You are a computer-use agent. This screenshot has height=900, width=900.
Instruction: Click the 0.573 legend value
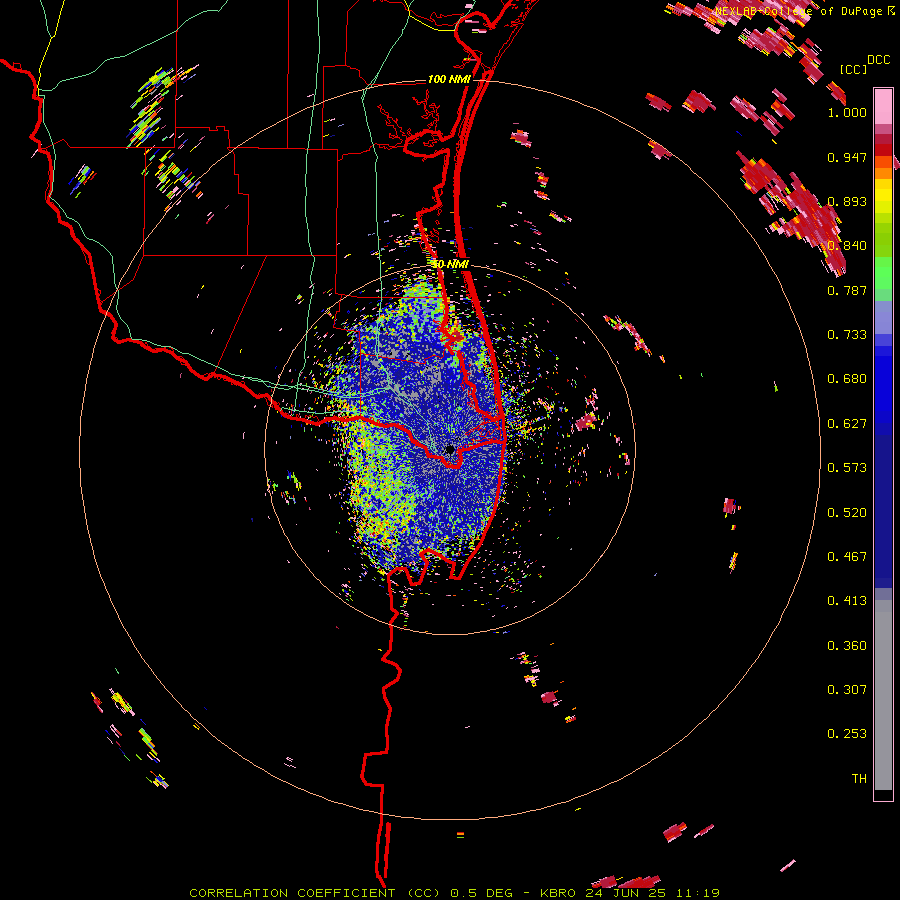847,468
